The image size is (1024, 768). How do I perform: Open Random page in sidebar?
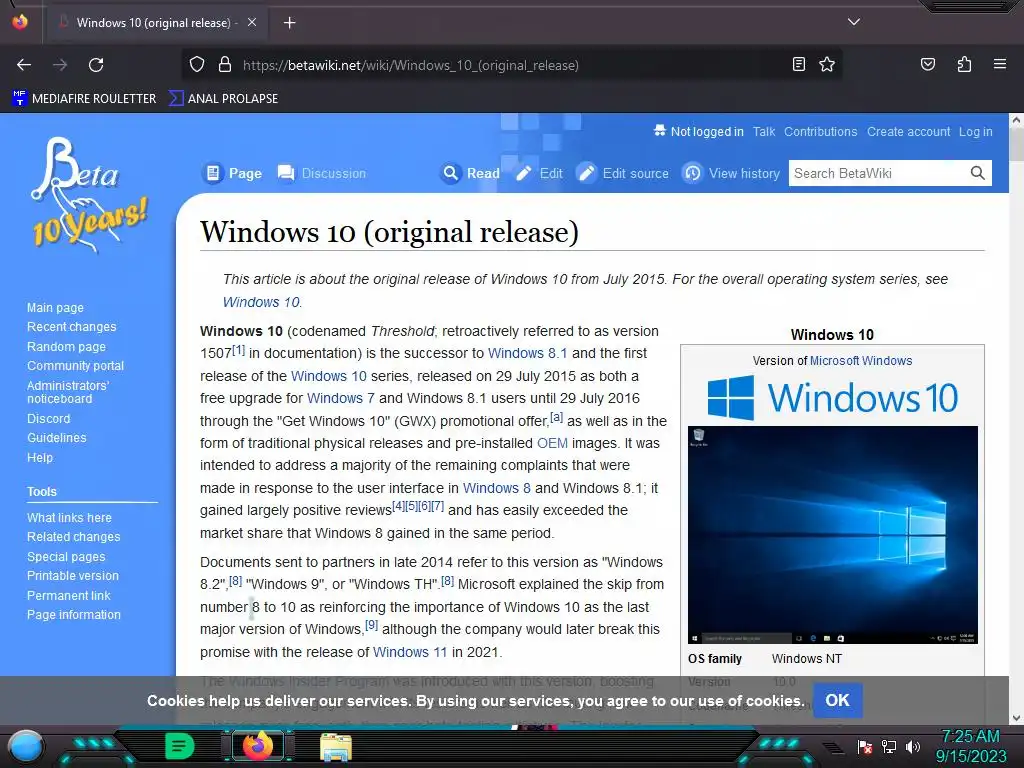[x=67, y=347]
